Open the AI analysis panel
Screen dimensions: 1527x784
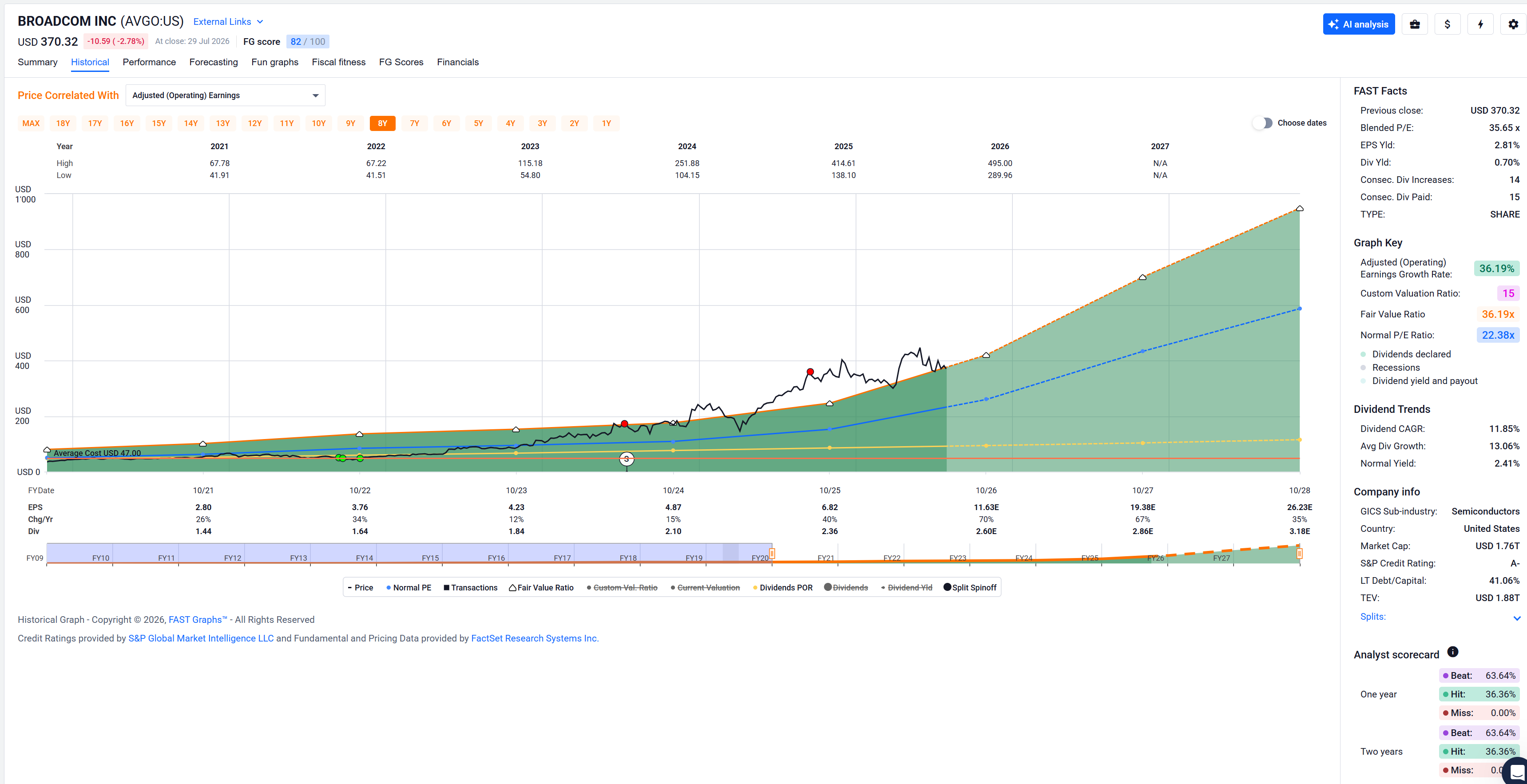coord(1359,24)
